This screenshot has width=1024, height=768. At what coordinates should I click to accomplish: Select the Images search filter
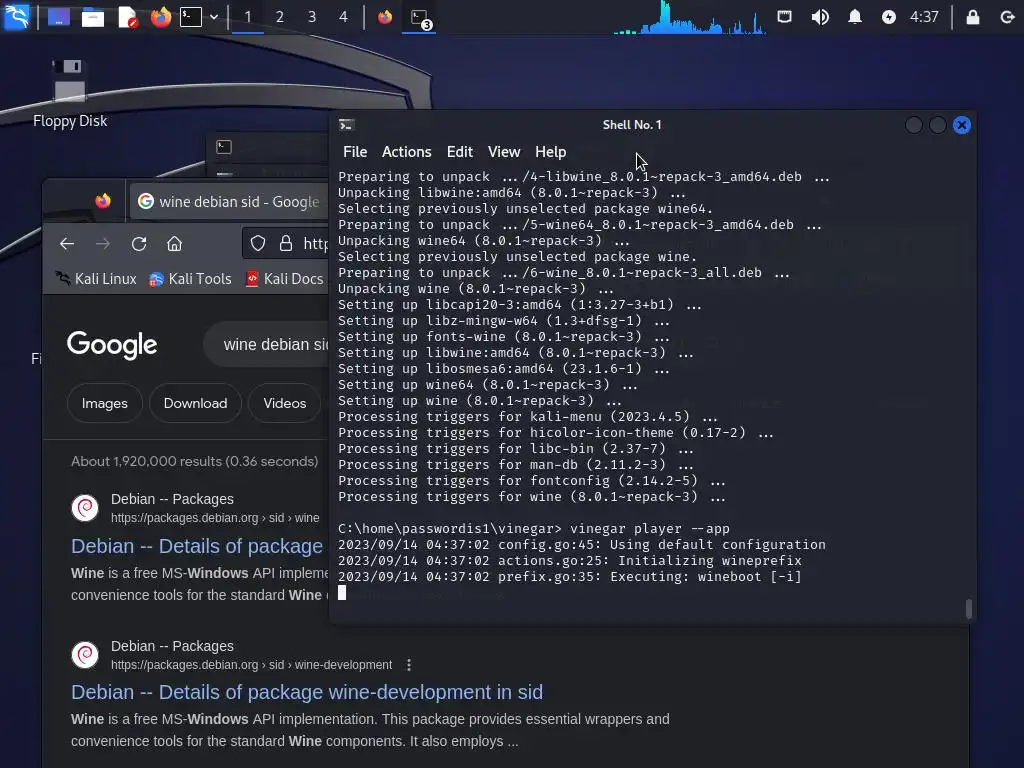pyautogui.click(x=104, y=403)
